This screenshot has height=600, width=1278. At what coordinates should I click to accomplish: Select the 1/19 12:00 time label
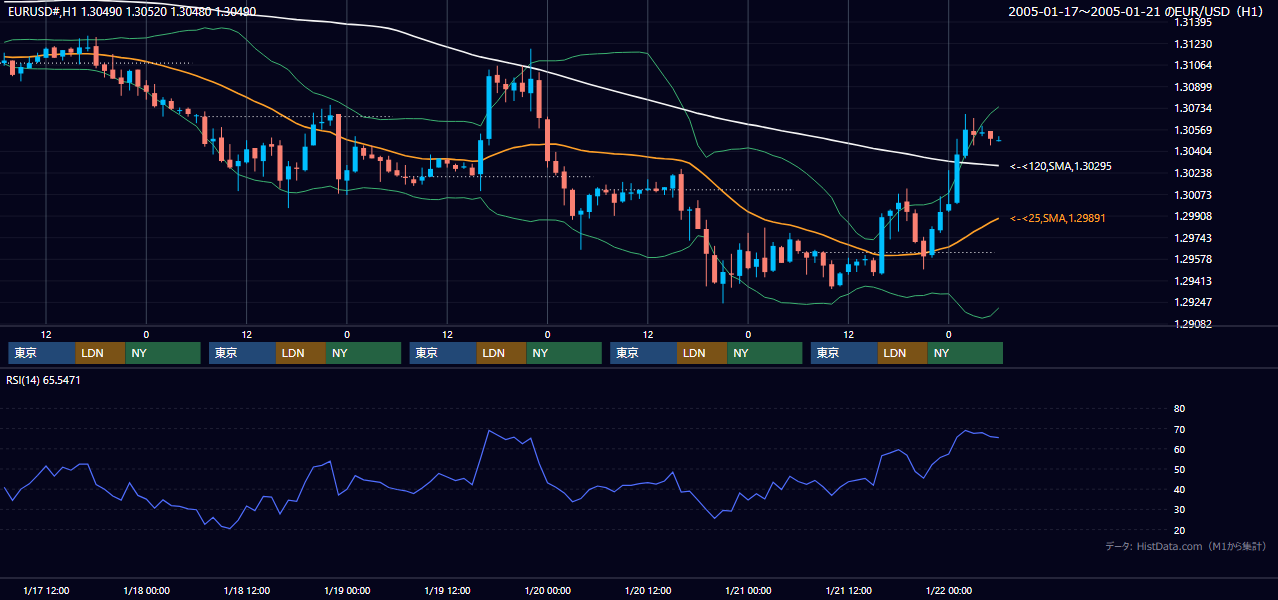click(447, 591)
